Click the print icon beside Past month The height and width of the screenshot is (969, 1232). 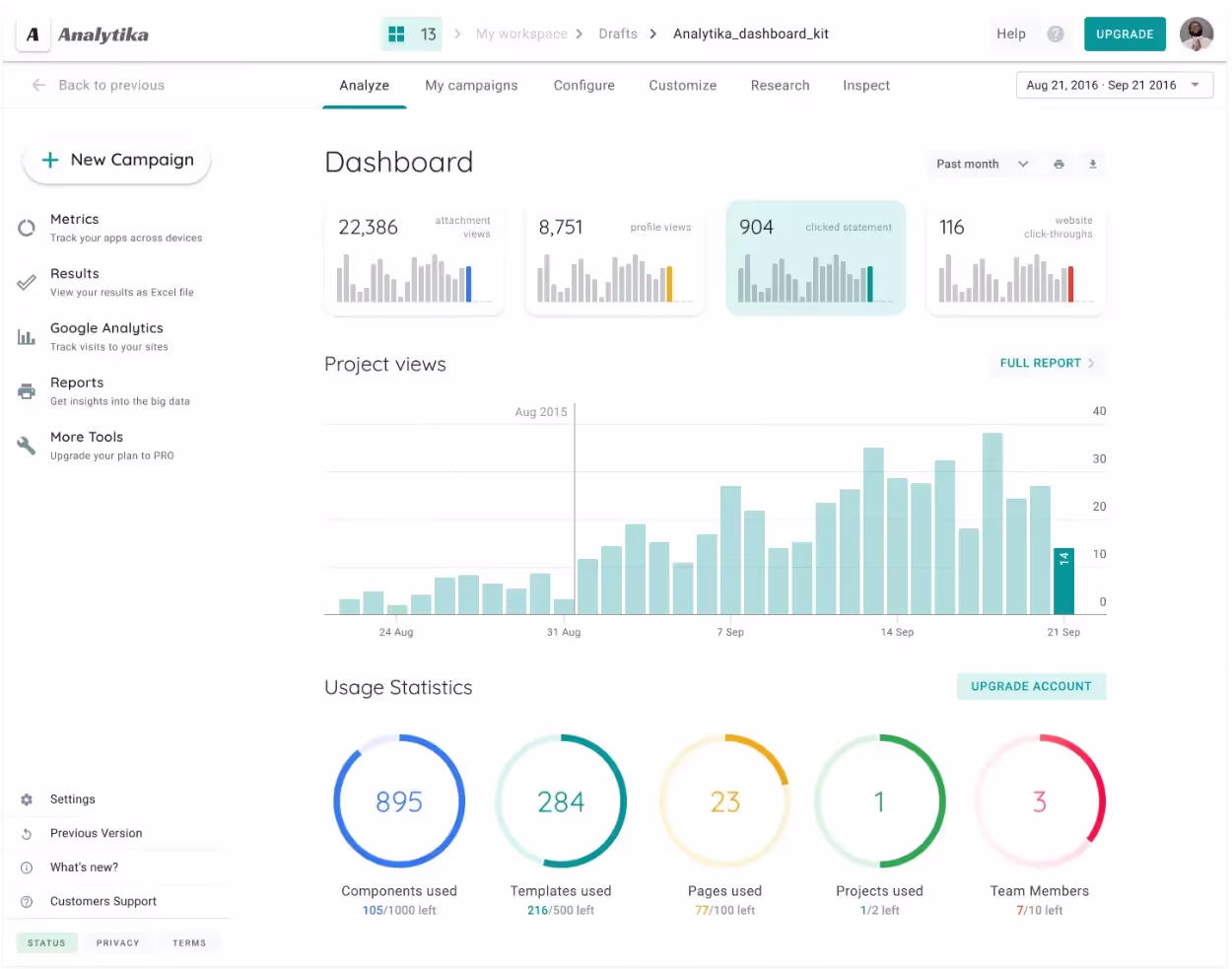click(1059, 165)
